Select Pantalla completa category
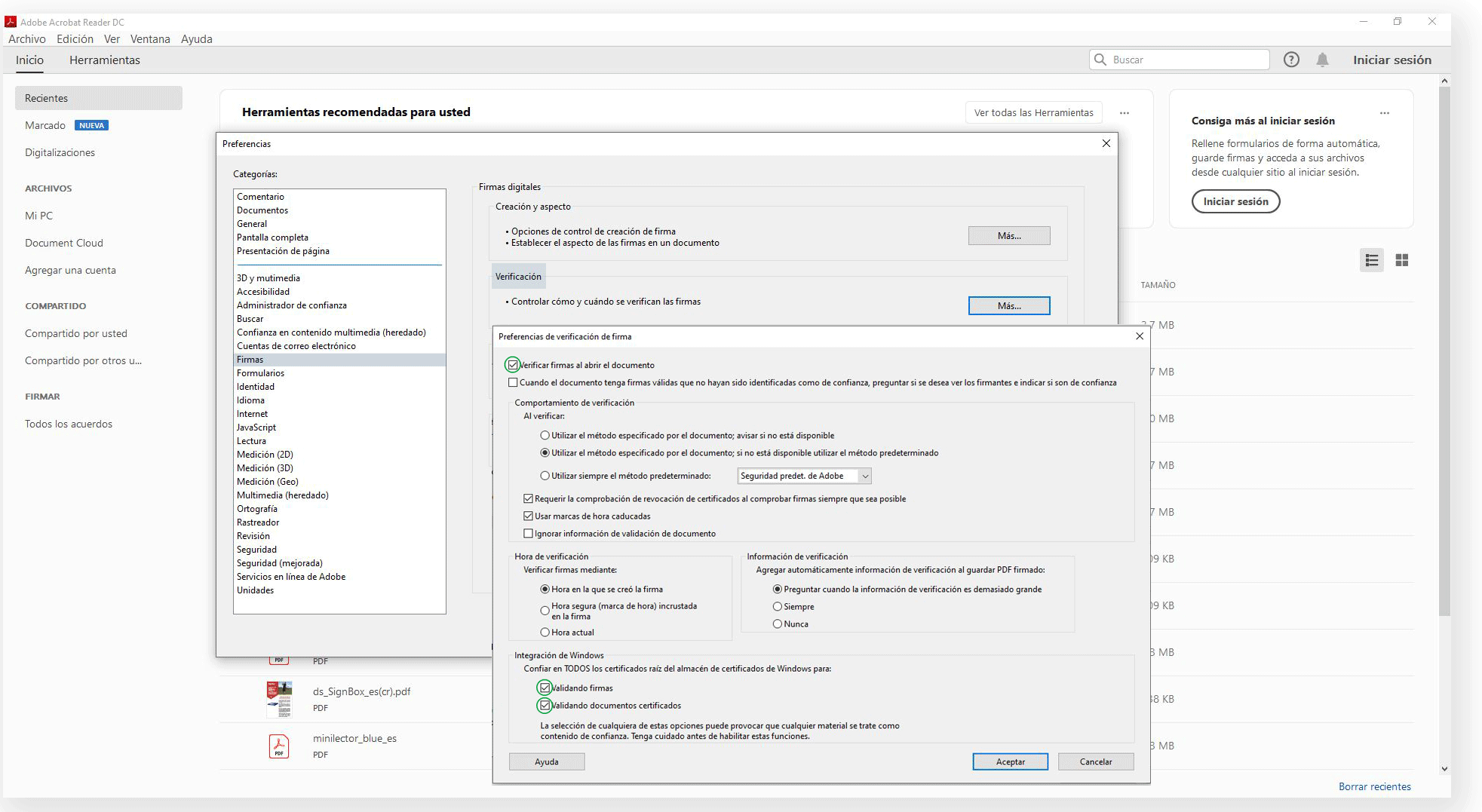The width and height of the screenshot is (1482, 812). pos(339,237)
